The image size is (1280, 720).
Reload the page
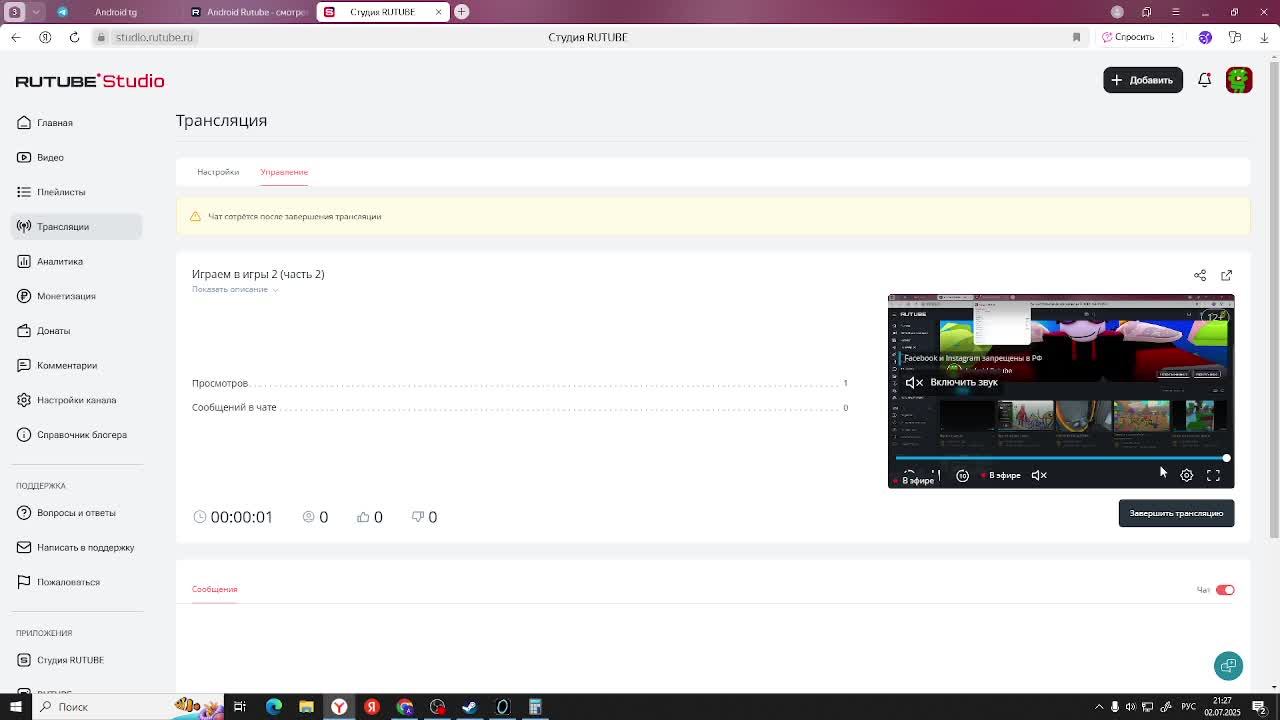coord(74,37)
